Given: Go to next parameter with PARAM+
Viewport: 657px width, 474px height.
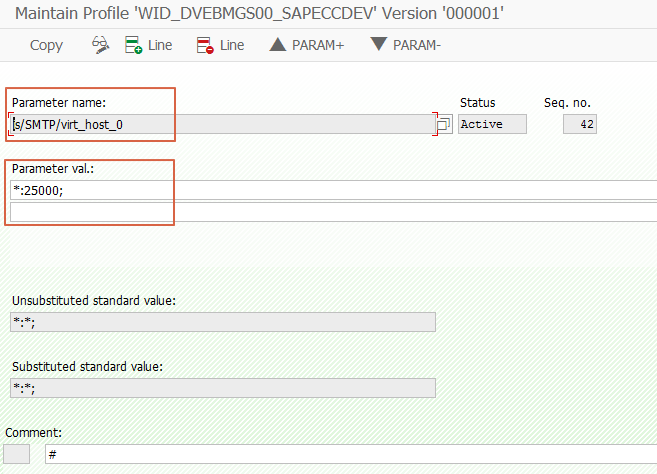Looking at the screenshot, I should click(307, 45).
